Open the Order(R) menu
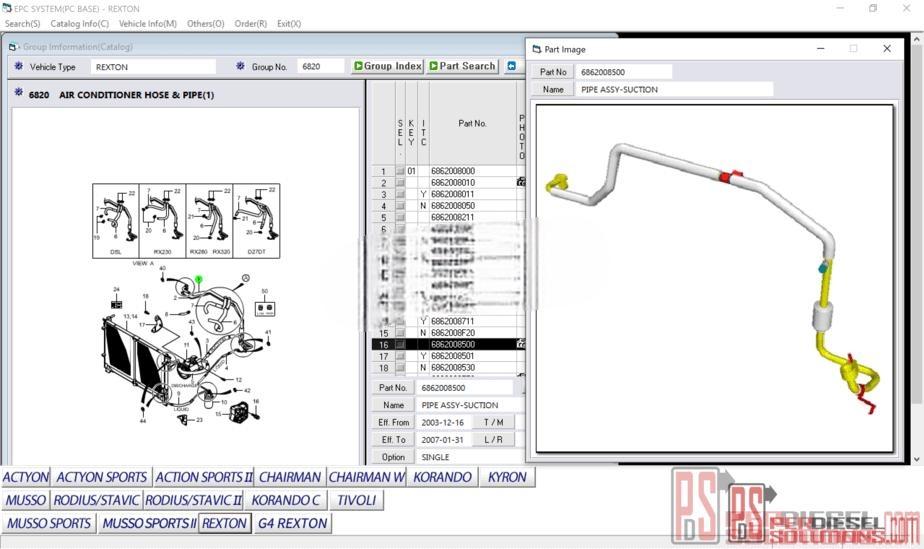 [x=250, y=24]
